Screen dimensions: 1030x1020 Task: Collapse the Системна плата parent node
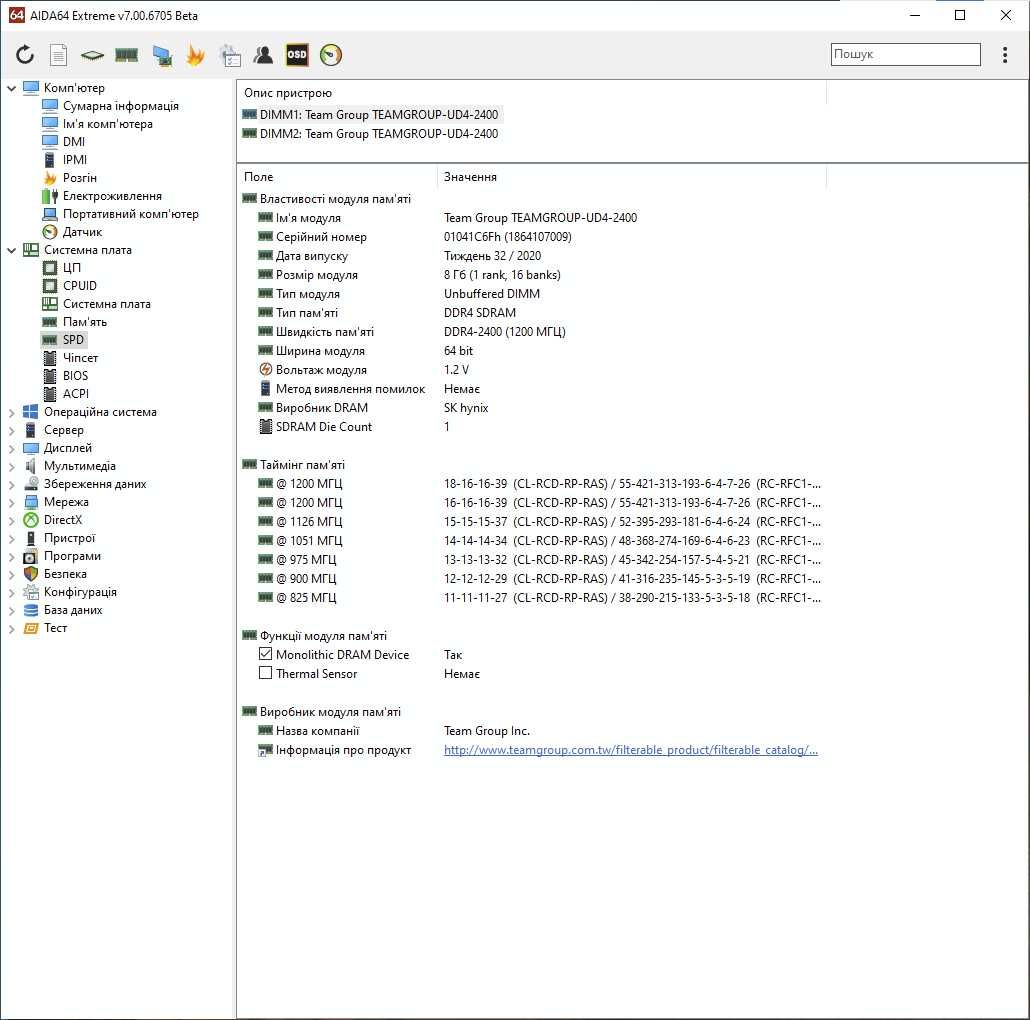[11, 250]
